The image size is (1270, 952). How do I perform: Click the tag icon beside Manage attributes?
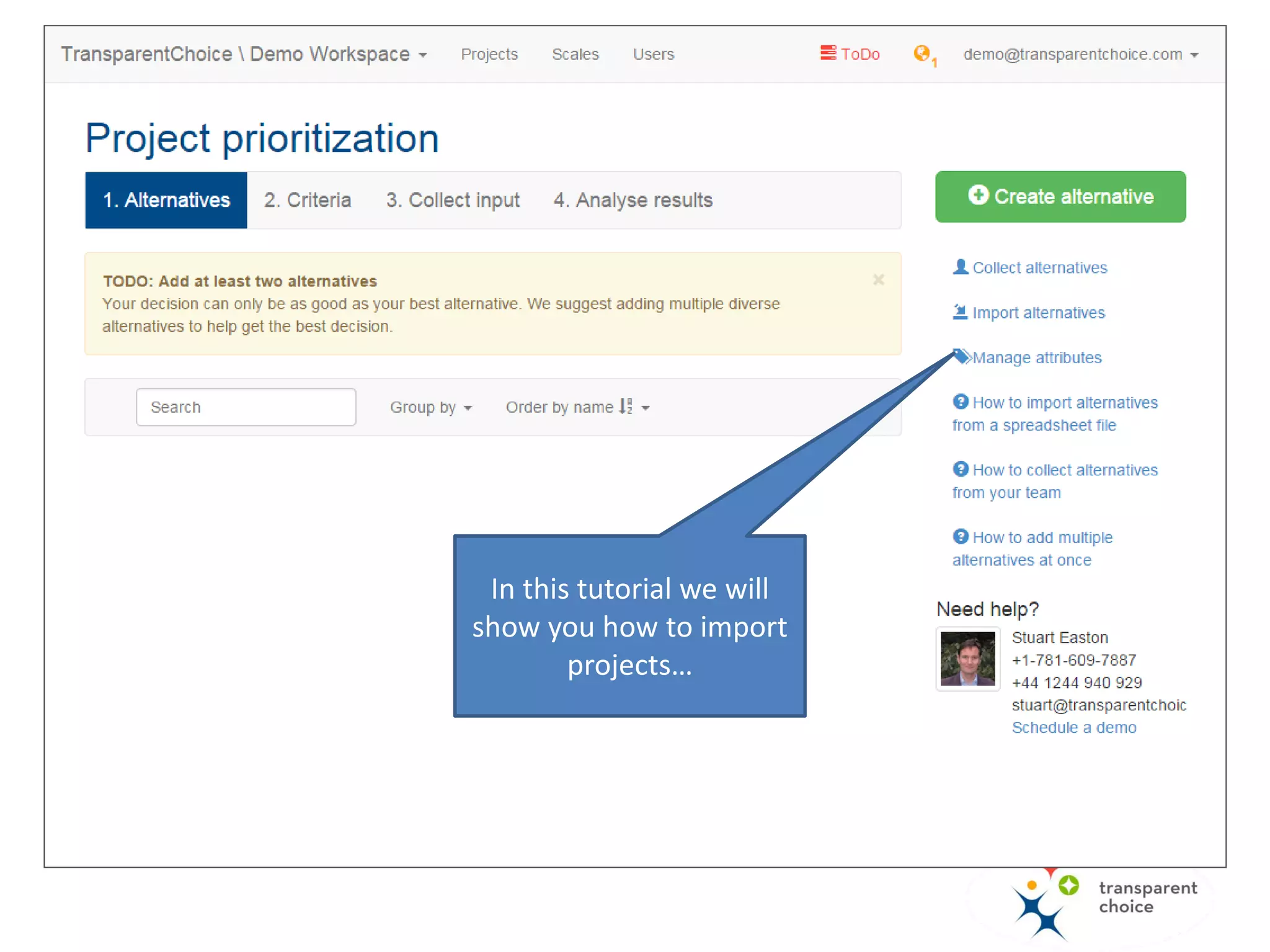(x=961, y=357)
